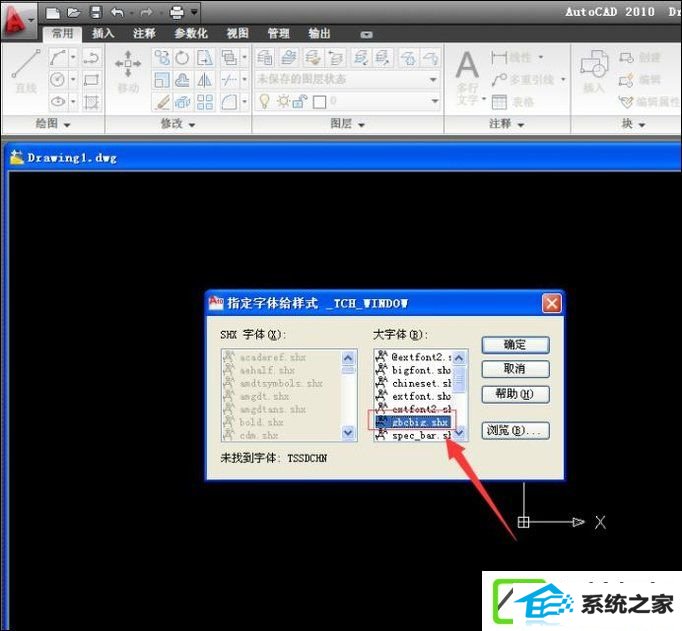Image resolution: width=682 pixels, height=631 pixels.
Task: Click the Table (表格) tool
Action: [513, 102]
